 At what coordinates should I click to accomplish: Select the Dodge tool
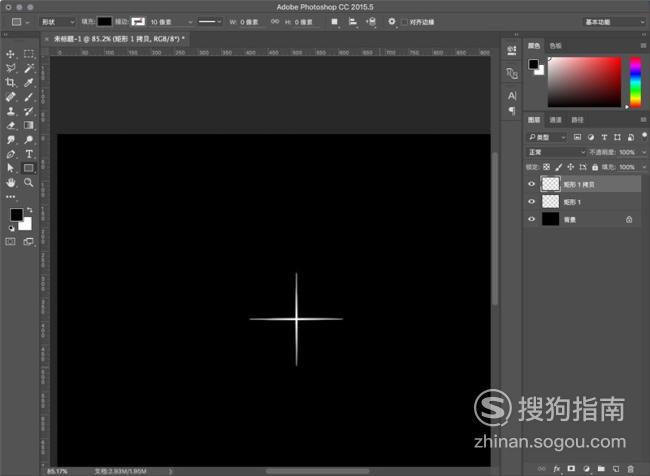tap(29, 140)
